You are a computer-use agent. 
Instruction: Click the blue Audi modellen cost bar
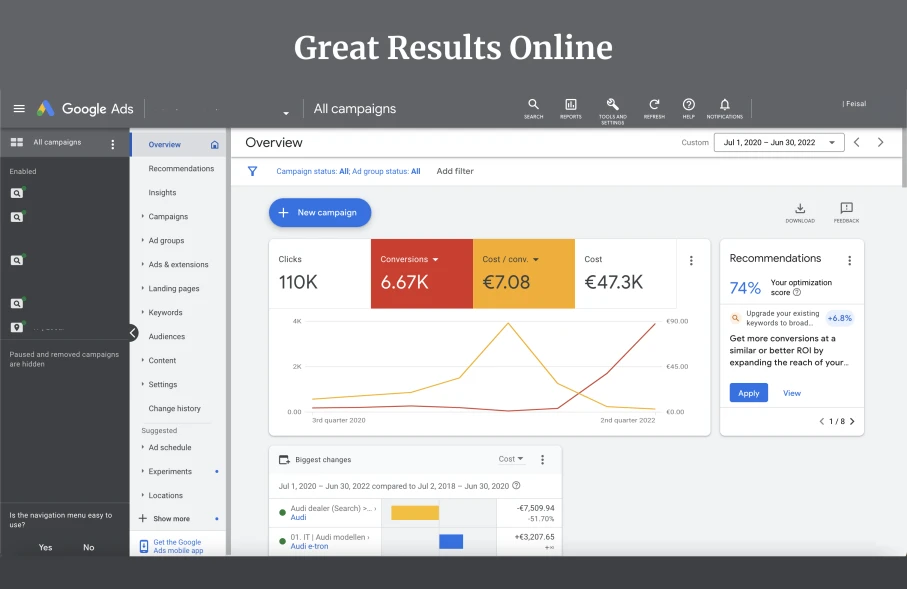click(x=451, y=542)
